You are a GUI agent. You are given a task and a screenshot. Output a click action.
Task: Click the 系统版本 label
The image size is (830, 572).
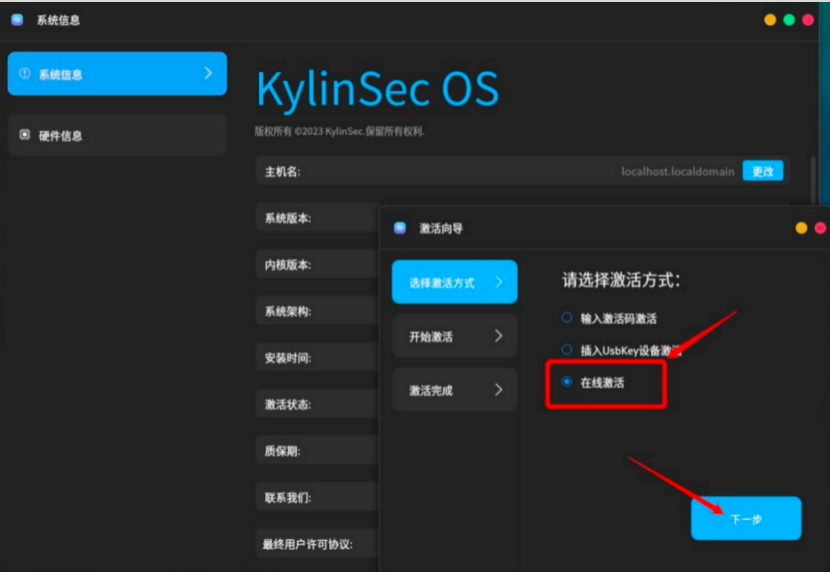pos(288,218)
